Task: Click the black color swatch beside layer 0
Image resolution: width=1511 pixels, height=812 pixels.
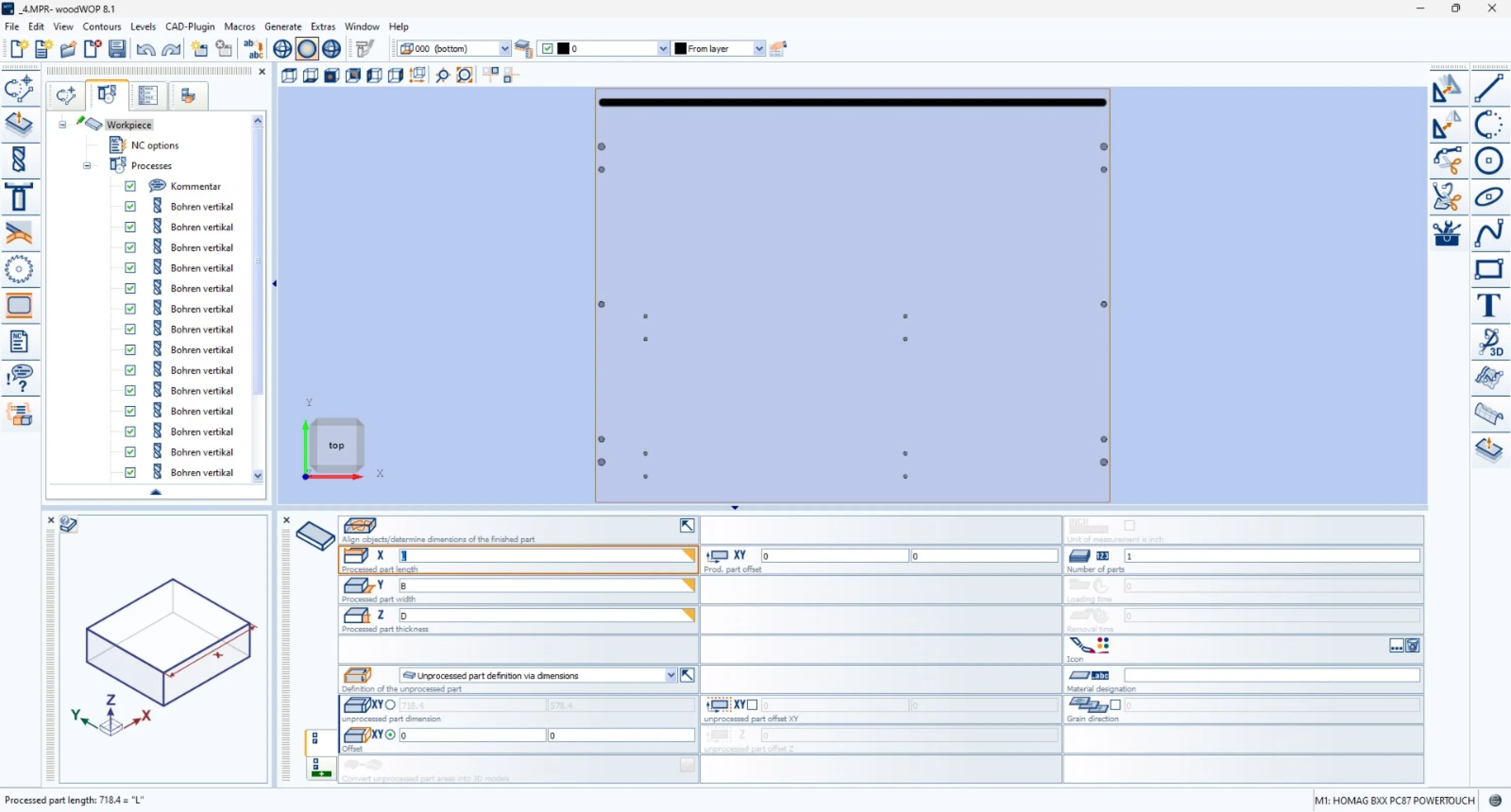Action: (564, 48)
